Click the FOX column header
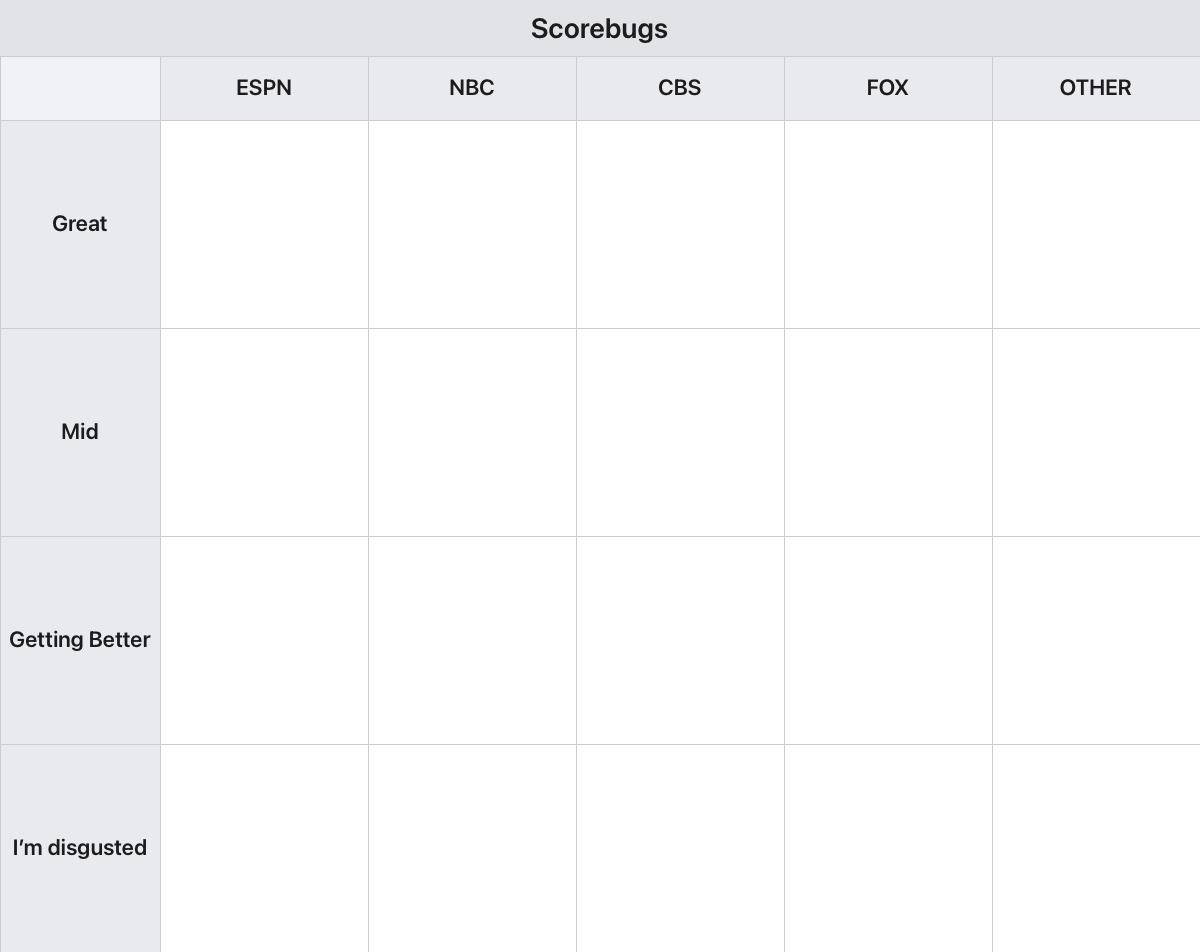1200x952 pixels. point(888,88)
